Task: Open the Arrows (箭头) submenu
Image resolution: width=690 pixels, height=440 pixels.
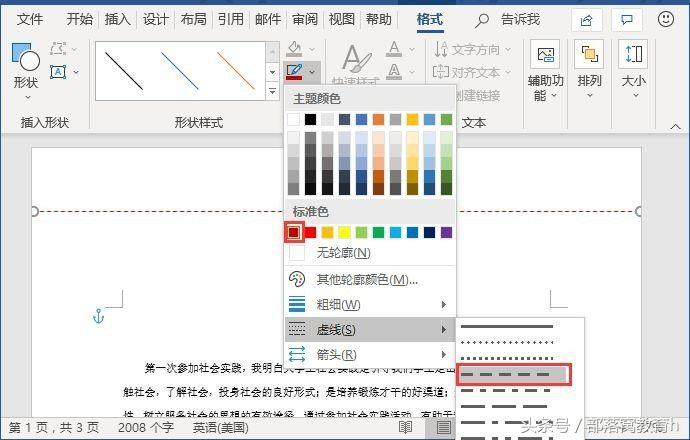Action: click(370, 354)
